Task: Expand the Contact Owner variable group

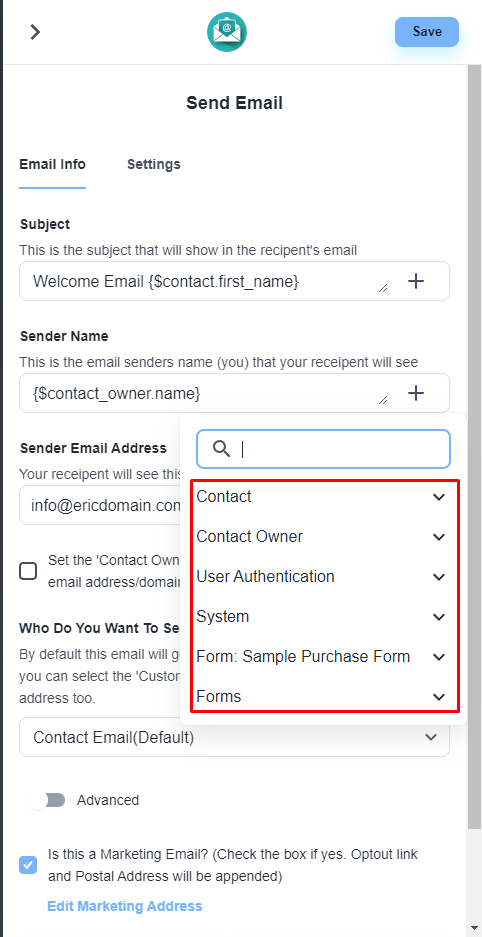Action: tap(321, 537)
